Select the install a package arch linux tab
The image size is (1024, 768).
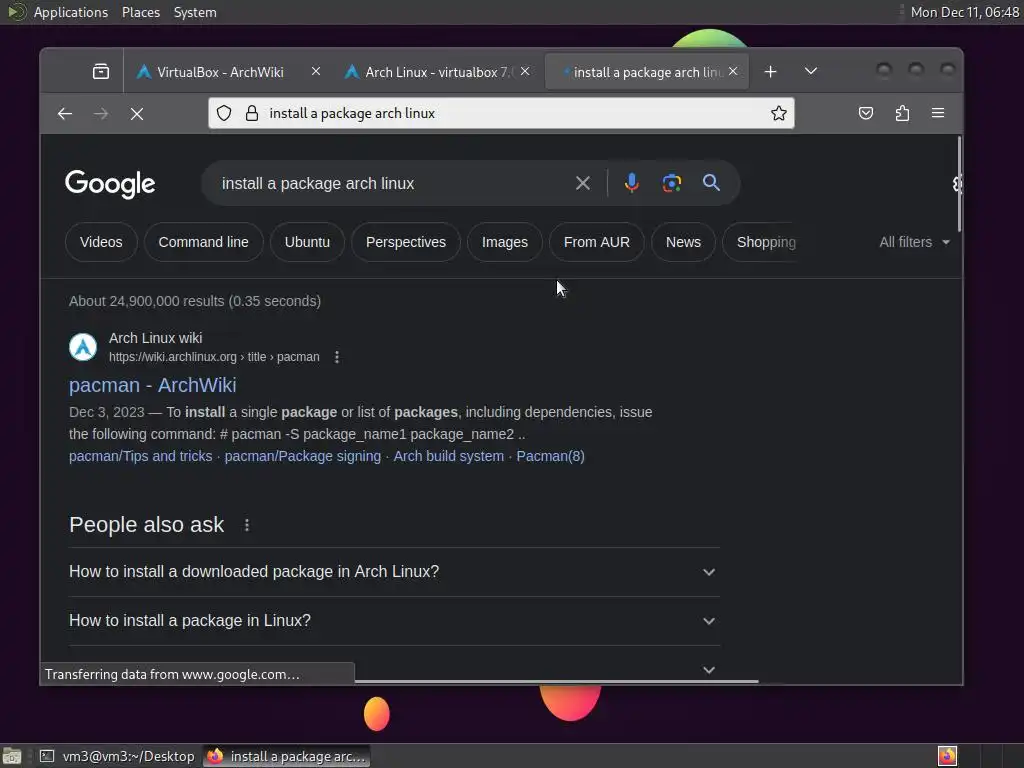647,72
